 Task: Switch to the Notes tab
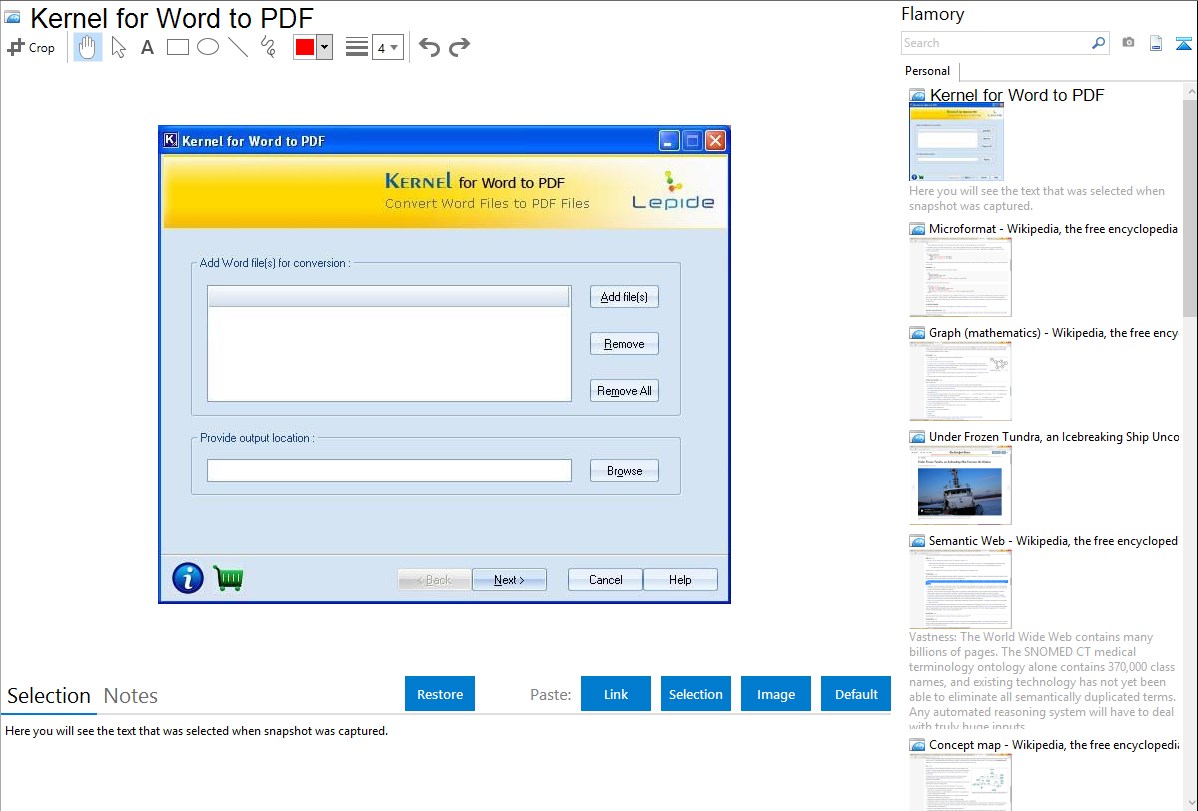(x=131, y=696)
